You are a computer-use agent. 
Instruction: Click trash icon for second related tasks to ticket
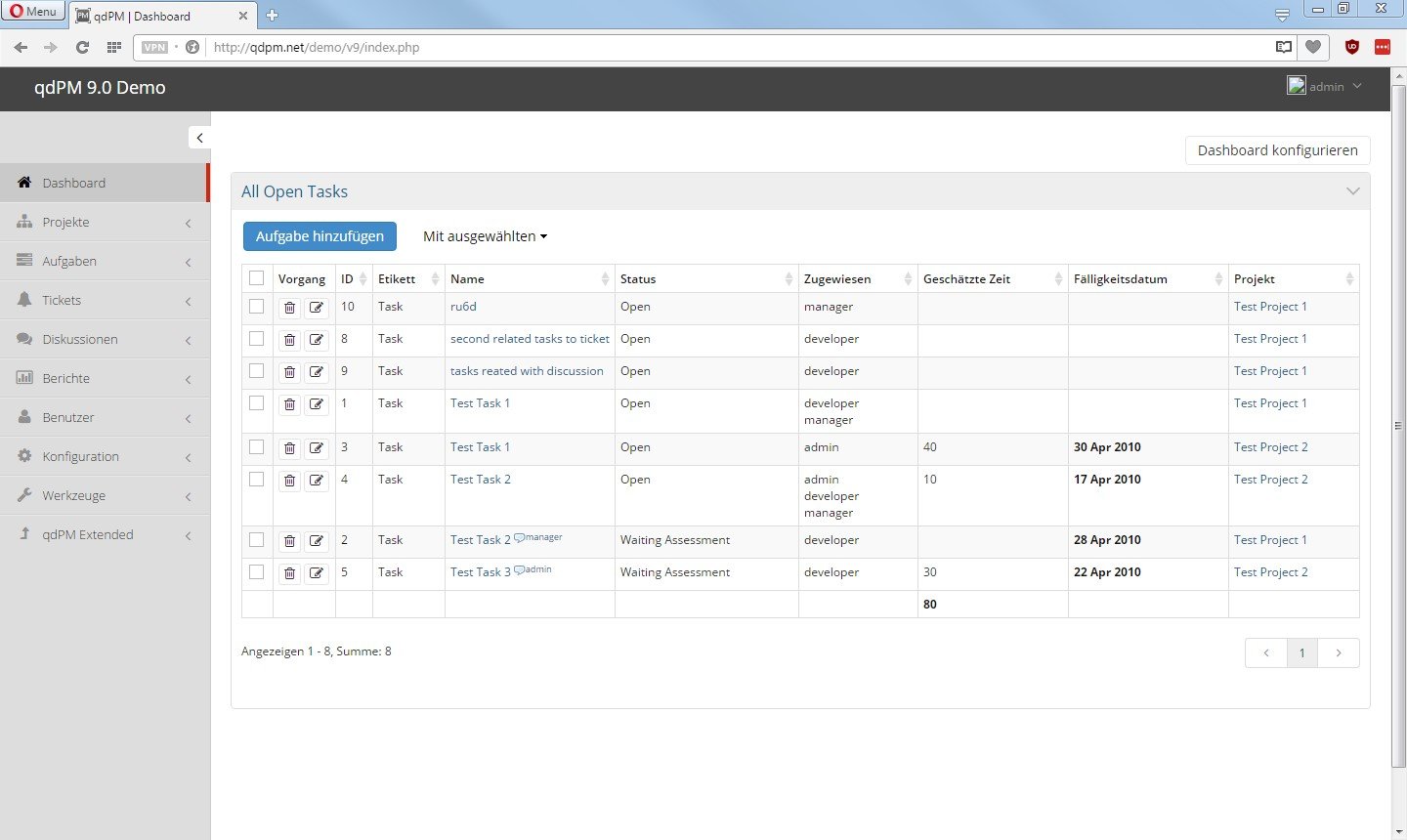(289, 341)
